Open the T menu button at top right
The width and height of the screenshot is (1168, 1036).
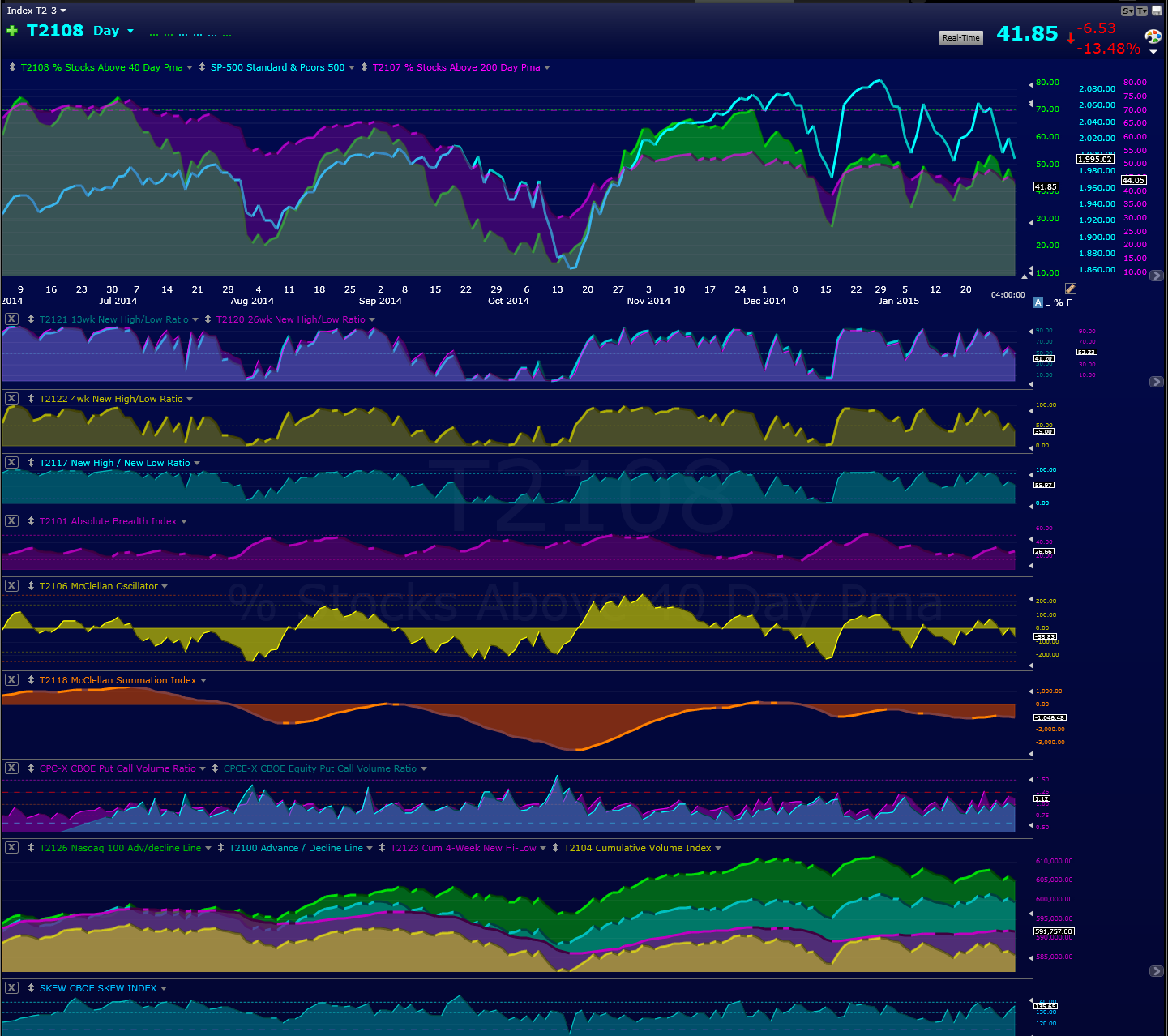coord(1141,11)
